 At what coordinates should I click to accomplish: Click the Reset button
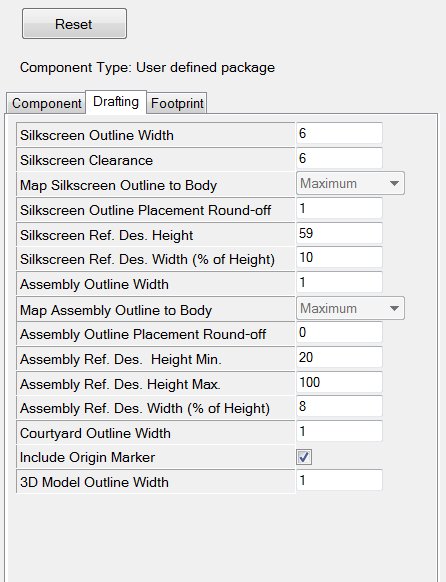(x=74, y=24)
